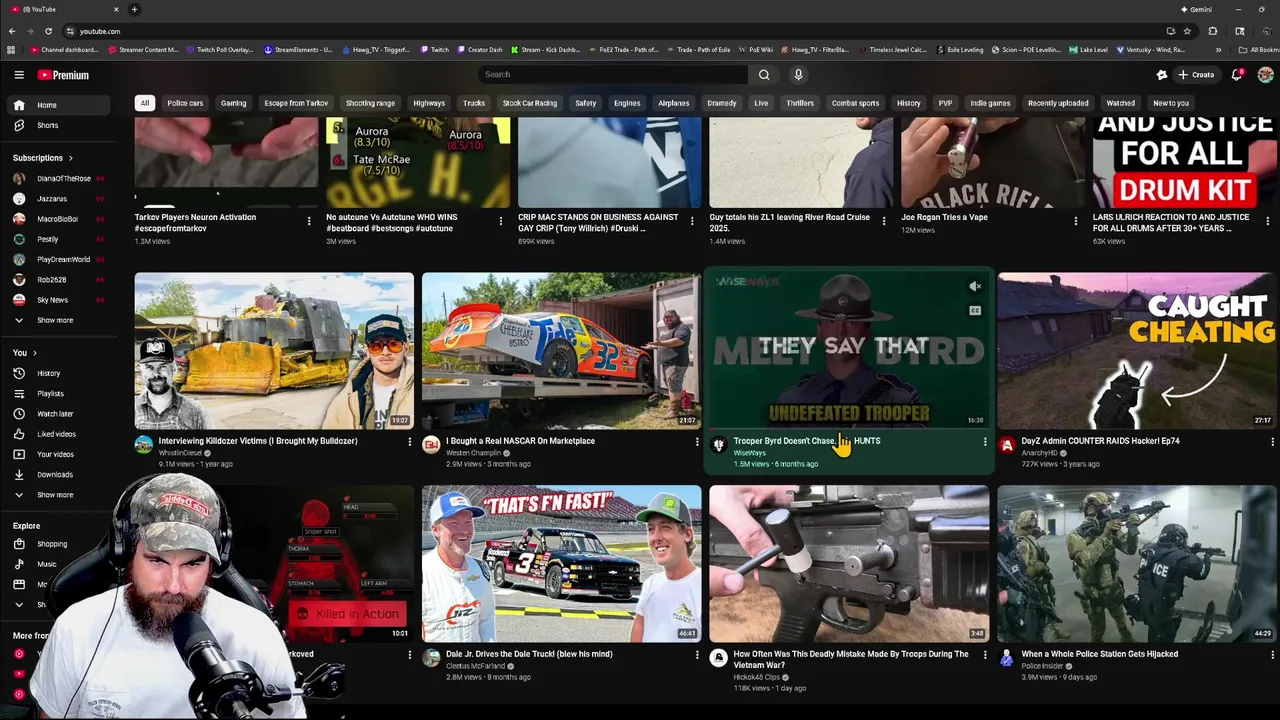The width and height of the screenshot is (1280, 720).
Task: Open the You section chevron
Action: [x=35, y=353]
